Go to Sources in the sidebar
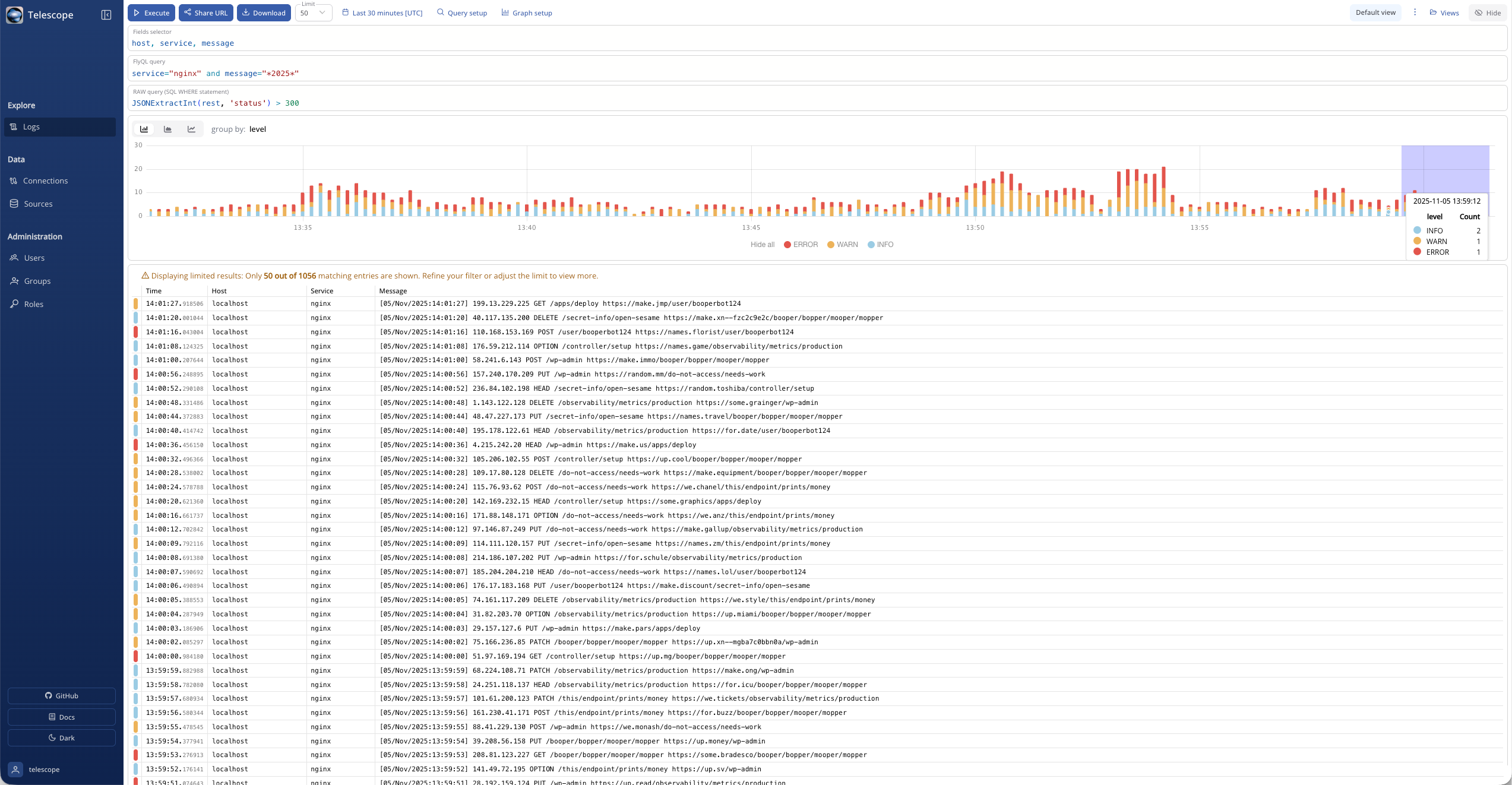The height and width of the screenshot is (785, 1512). 38,204
